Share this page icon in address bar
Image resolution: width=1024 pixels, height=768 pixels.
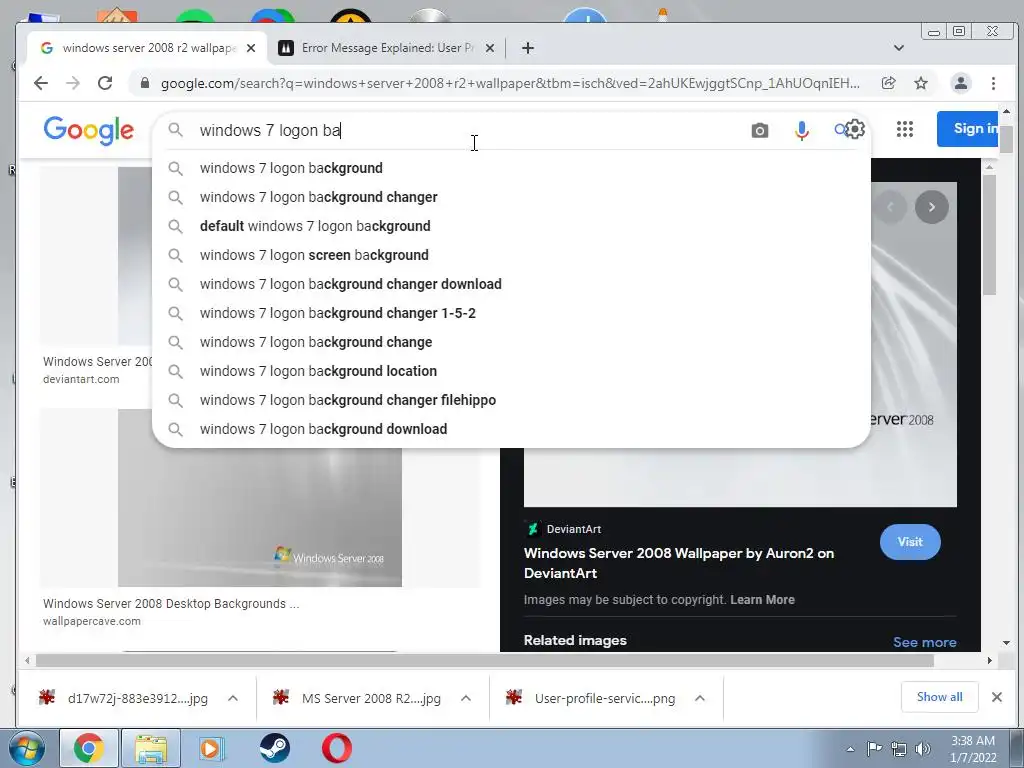coord(888,83)
